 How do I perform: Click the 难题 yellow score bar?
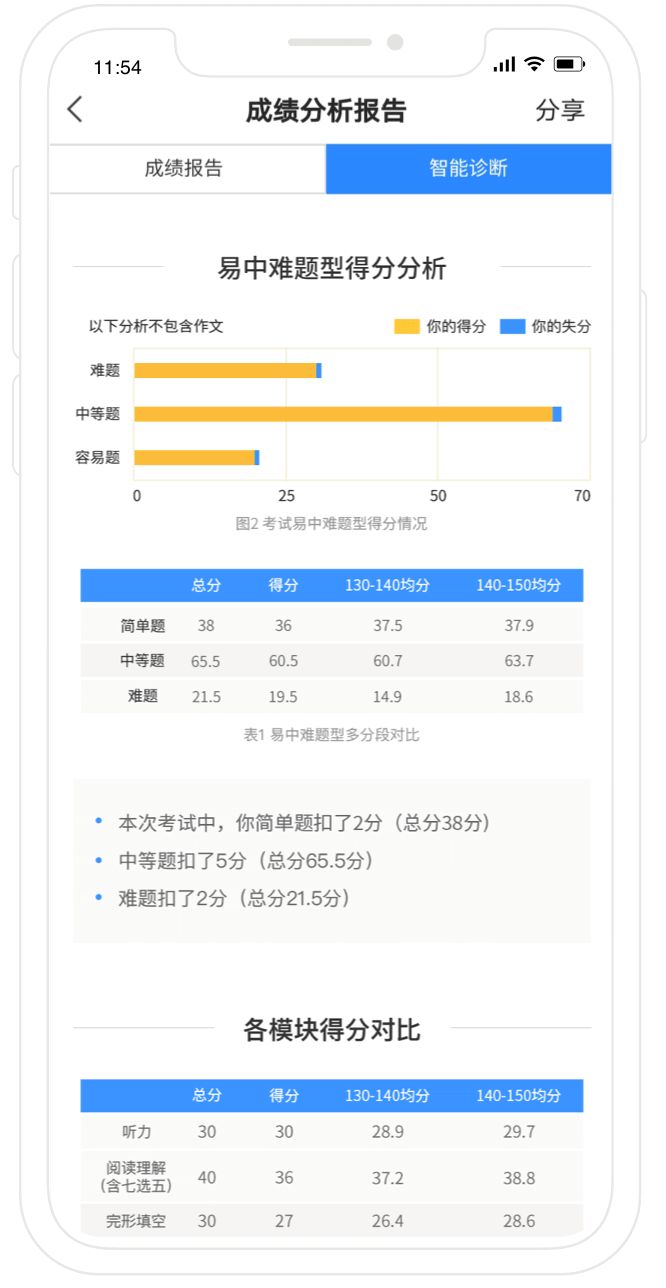pyautogui.click(x=225, y=371)
